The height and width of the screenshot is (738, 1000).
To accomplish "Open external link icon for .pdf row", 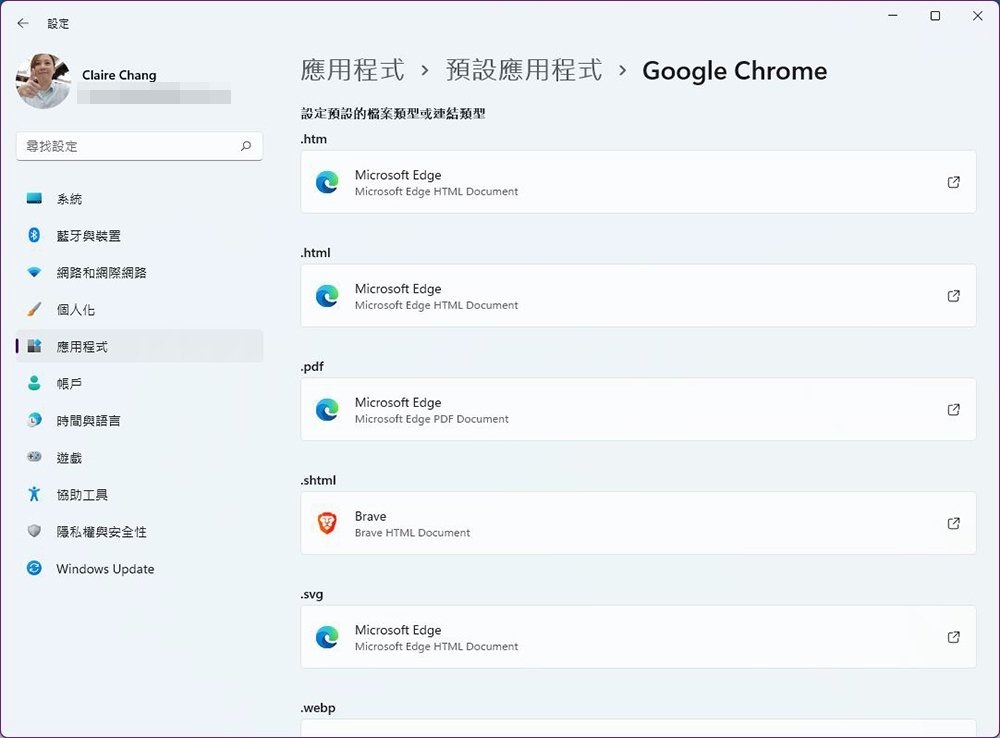I will point(953,410).
